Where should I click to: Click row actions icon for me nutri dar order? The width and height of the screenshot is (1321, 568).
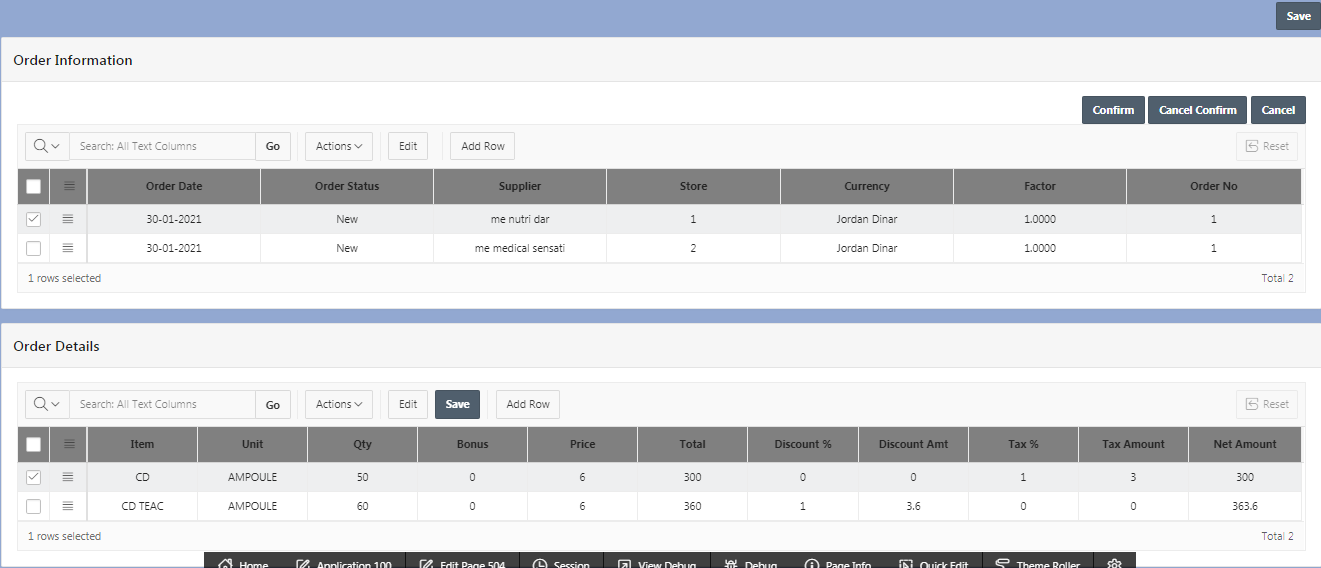(68, 219)
